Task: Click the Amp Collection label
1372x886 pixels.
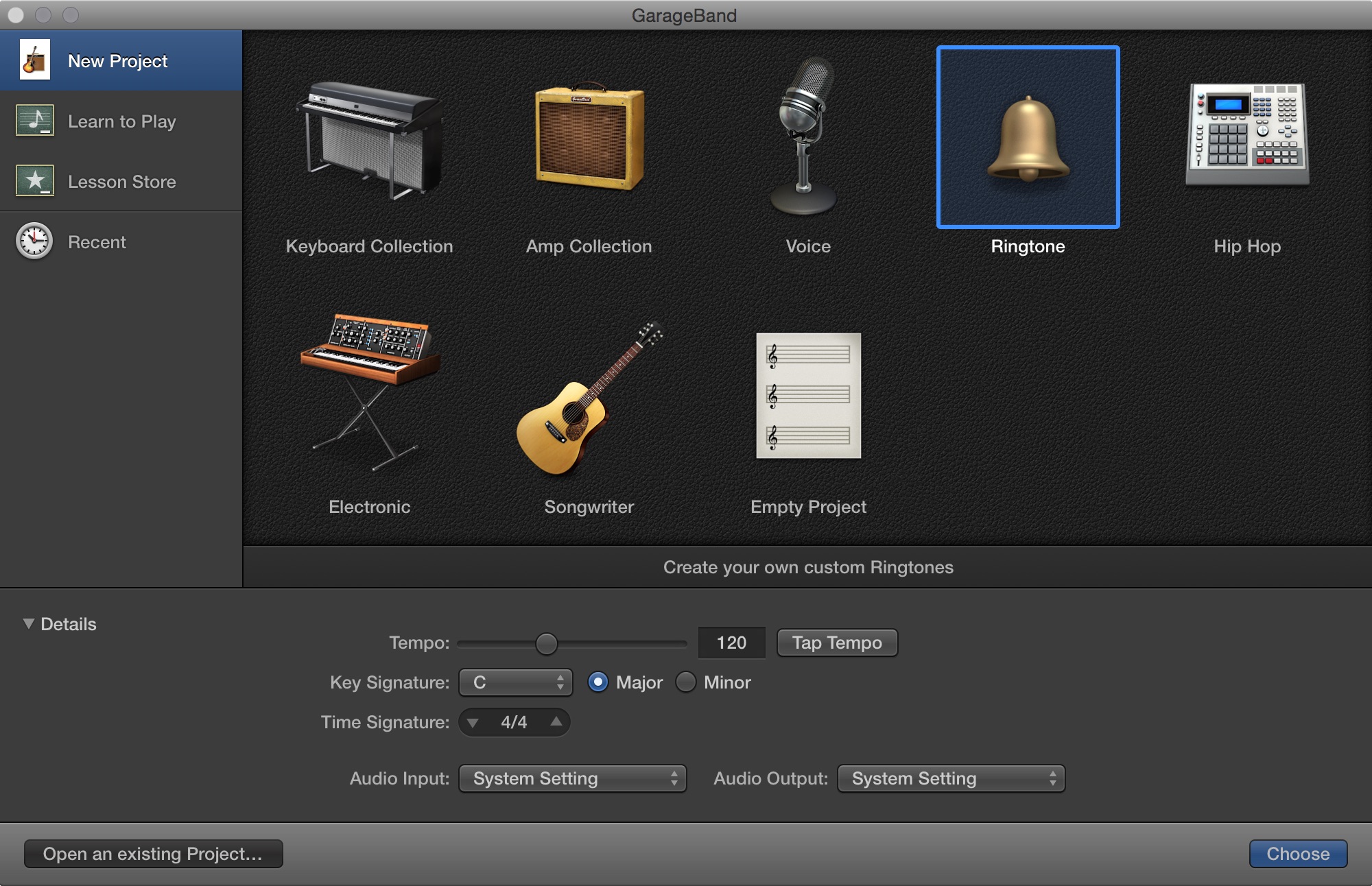Action: [x=589, y=246]
